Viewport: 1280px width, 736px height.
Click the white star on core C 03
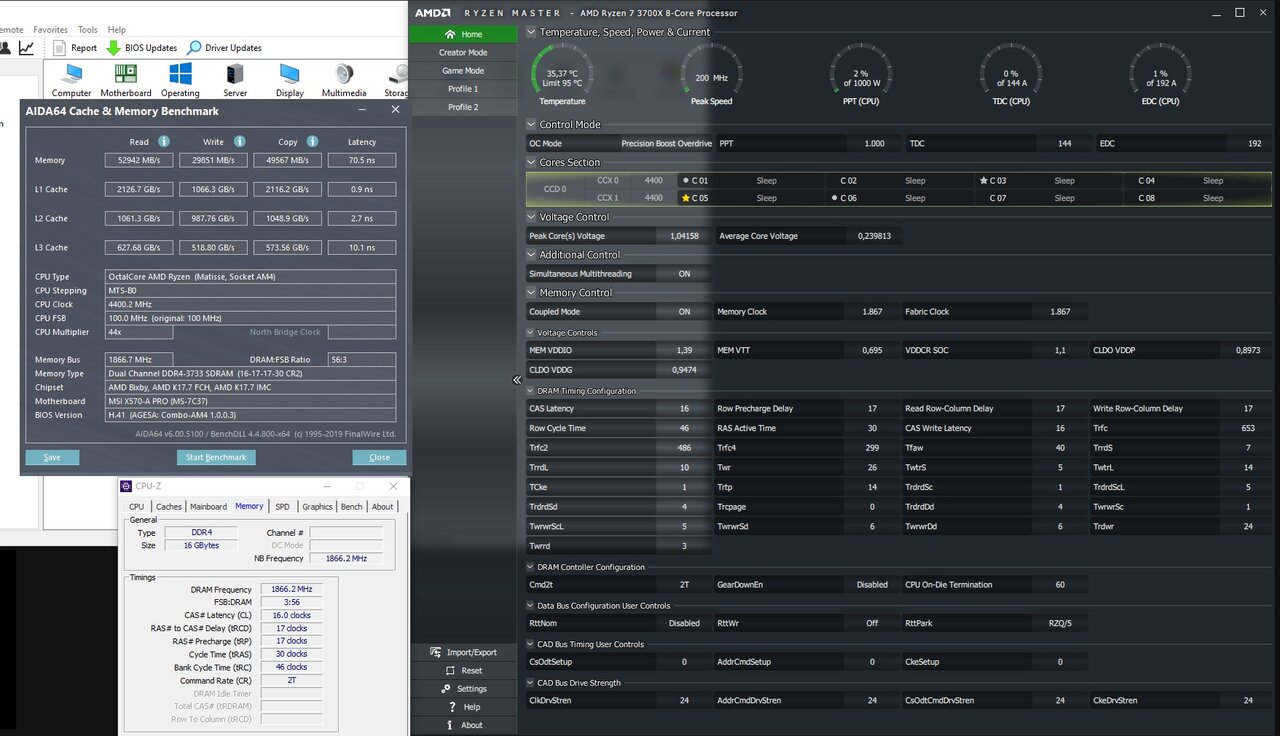tap(983, 181)
